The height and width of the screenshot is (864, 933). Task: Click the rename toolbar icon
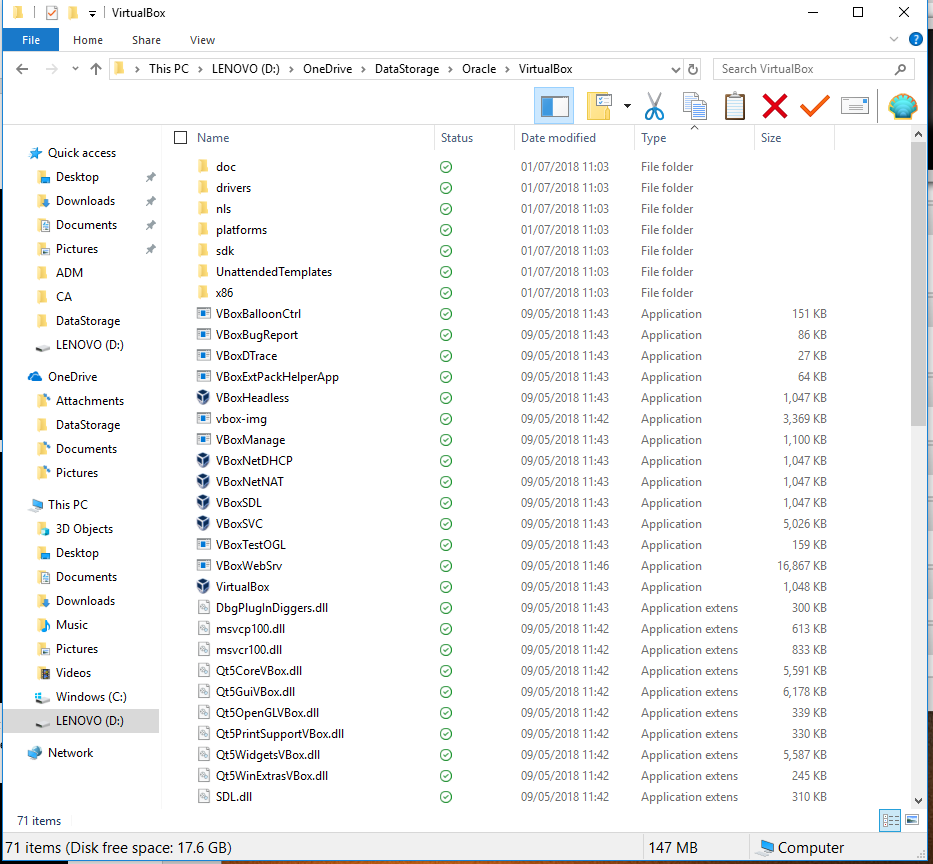(855, 105)
